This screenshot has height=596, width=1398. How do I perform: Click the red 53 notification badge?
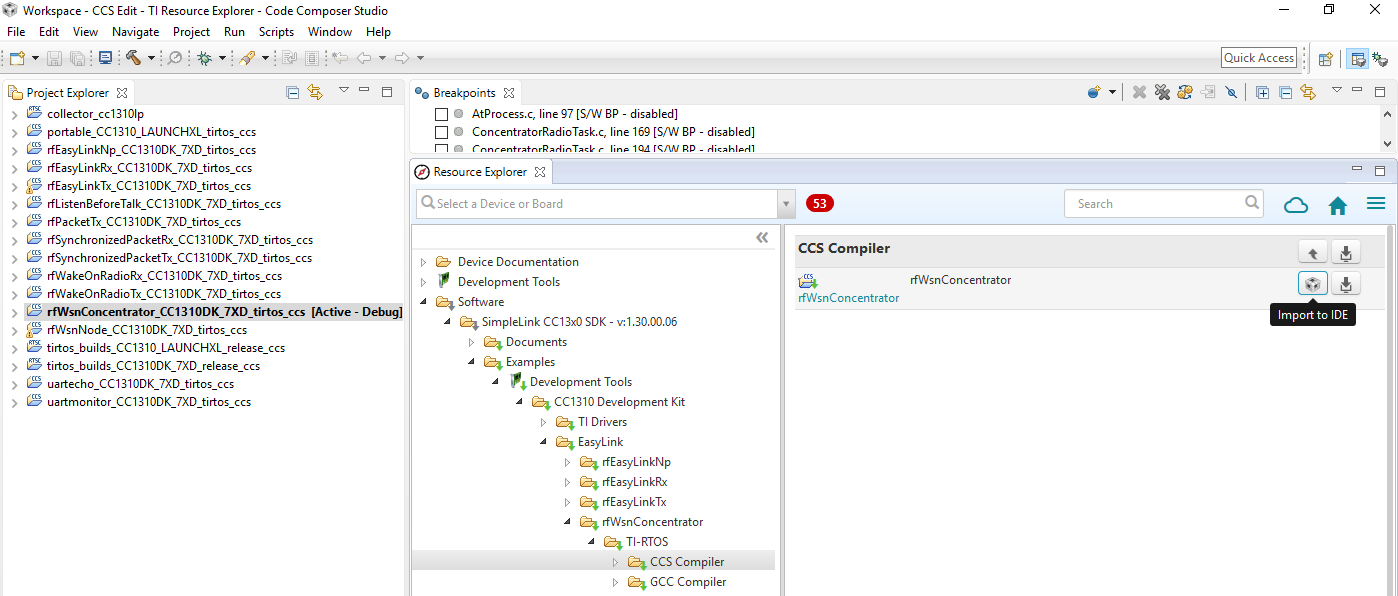pyautogui.click(x=820, y=203)
